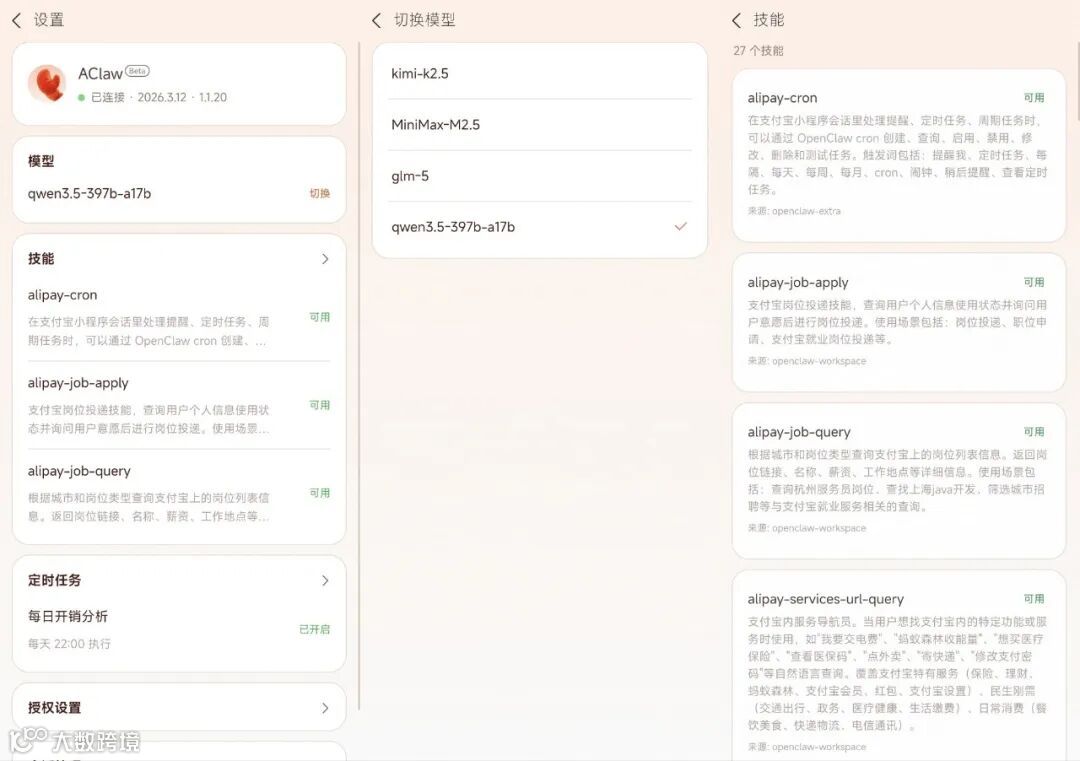
Task: Tap the AClaw red avatar icon
Action: (47, 83)
